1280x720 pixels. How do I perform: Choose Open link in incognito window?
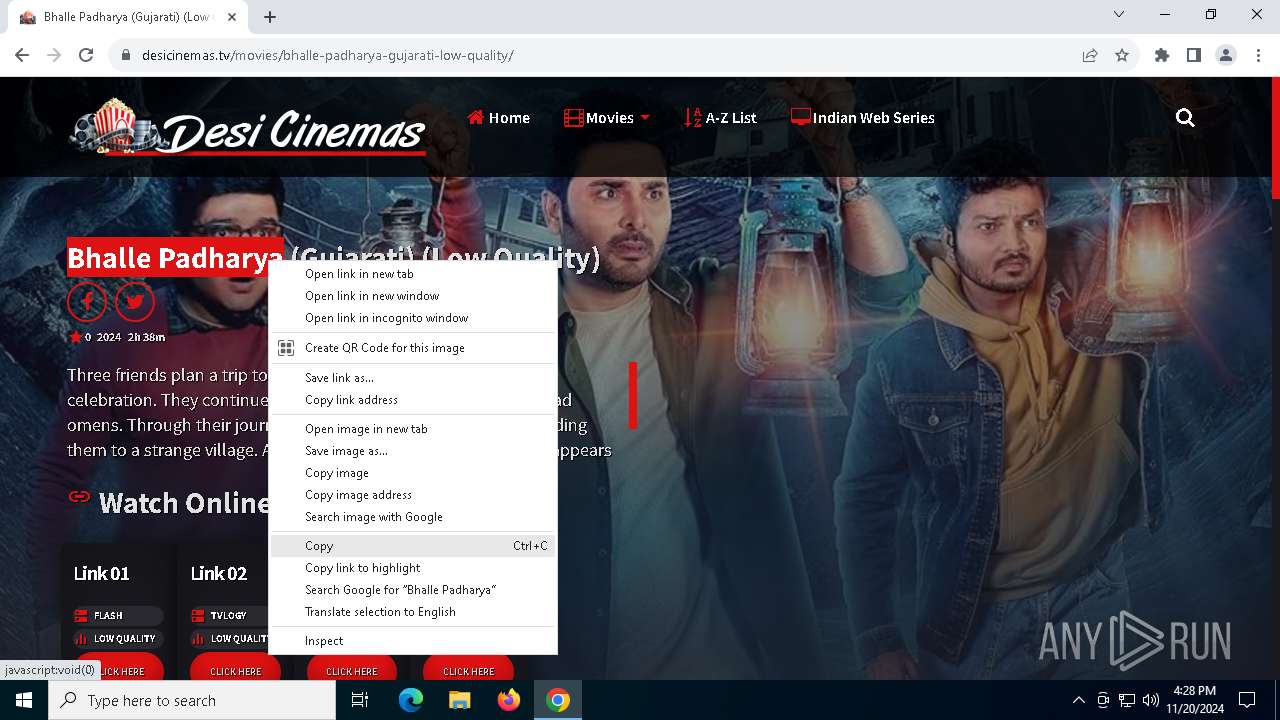(413, 318)
